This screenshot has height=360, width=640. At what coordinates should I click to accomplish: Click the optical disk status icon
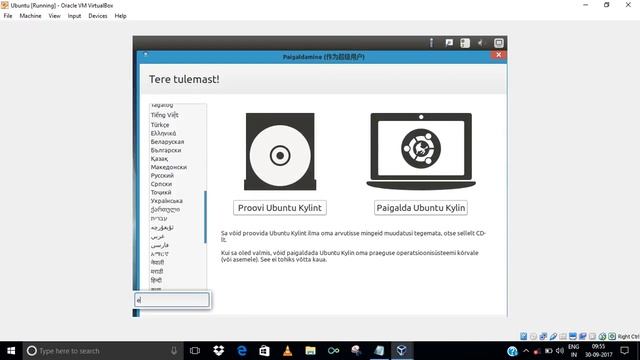click(533, 336)
